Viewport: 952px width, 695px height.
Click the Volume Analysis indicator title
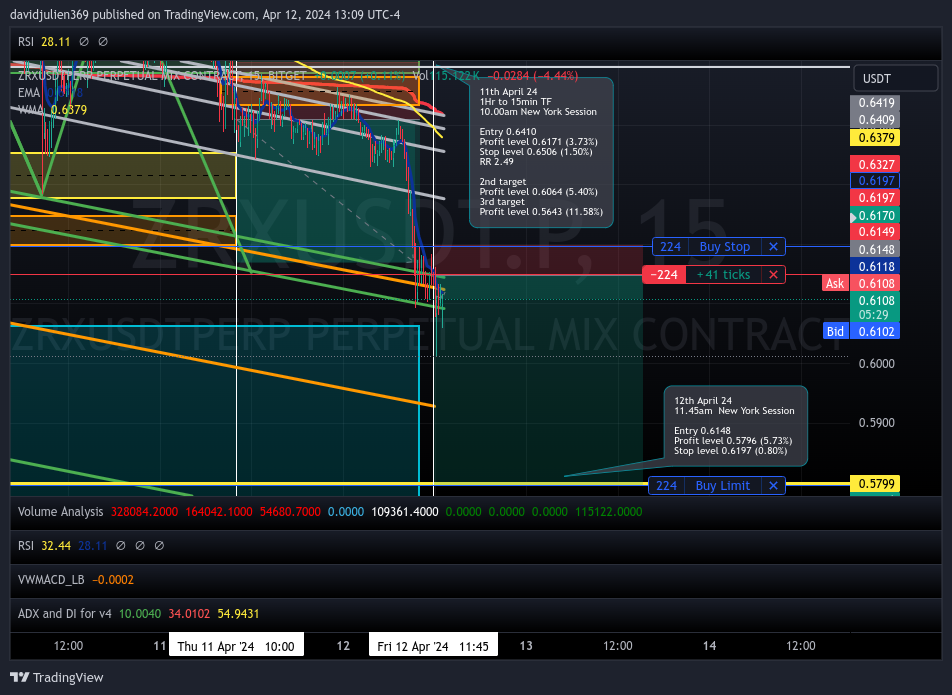(61, 512)
